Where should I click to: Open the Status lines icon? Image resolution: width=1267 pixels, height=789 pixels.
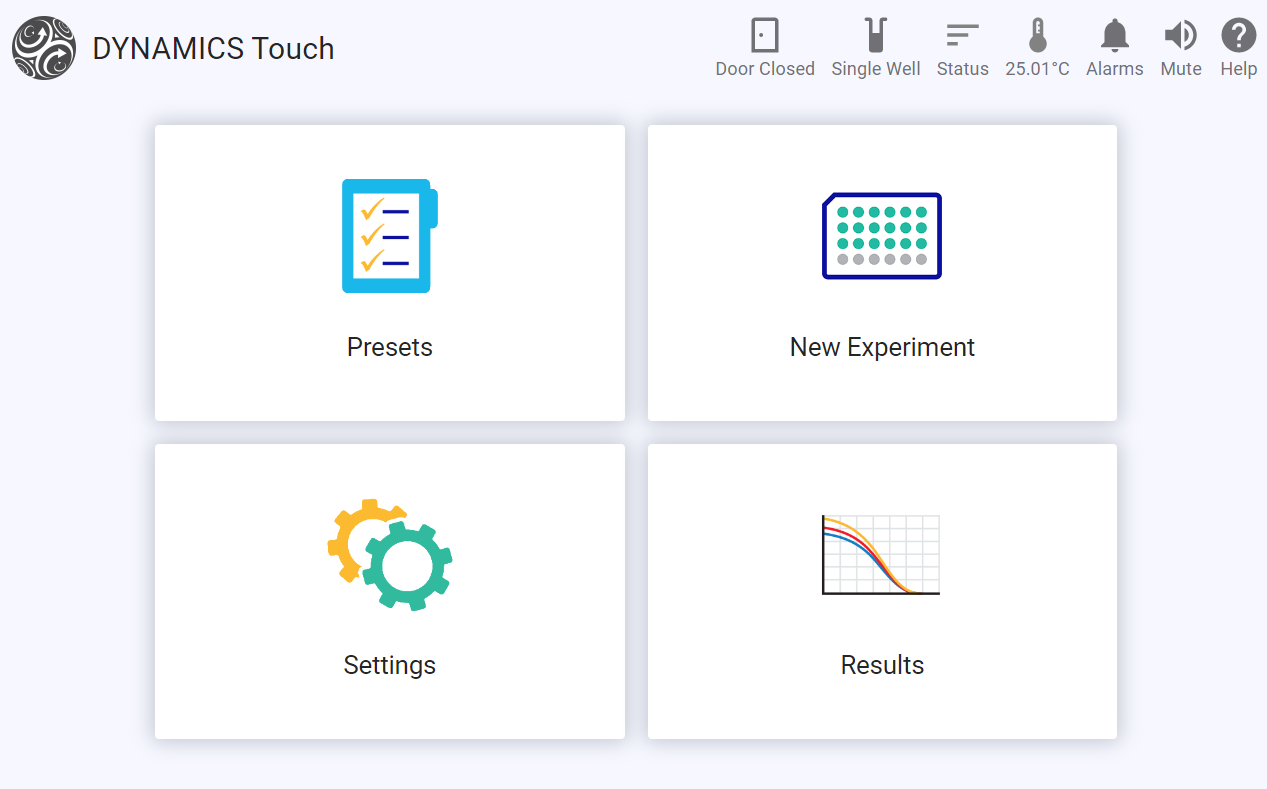[x=962, y=36]
